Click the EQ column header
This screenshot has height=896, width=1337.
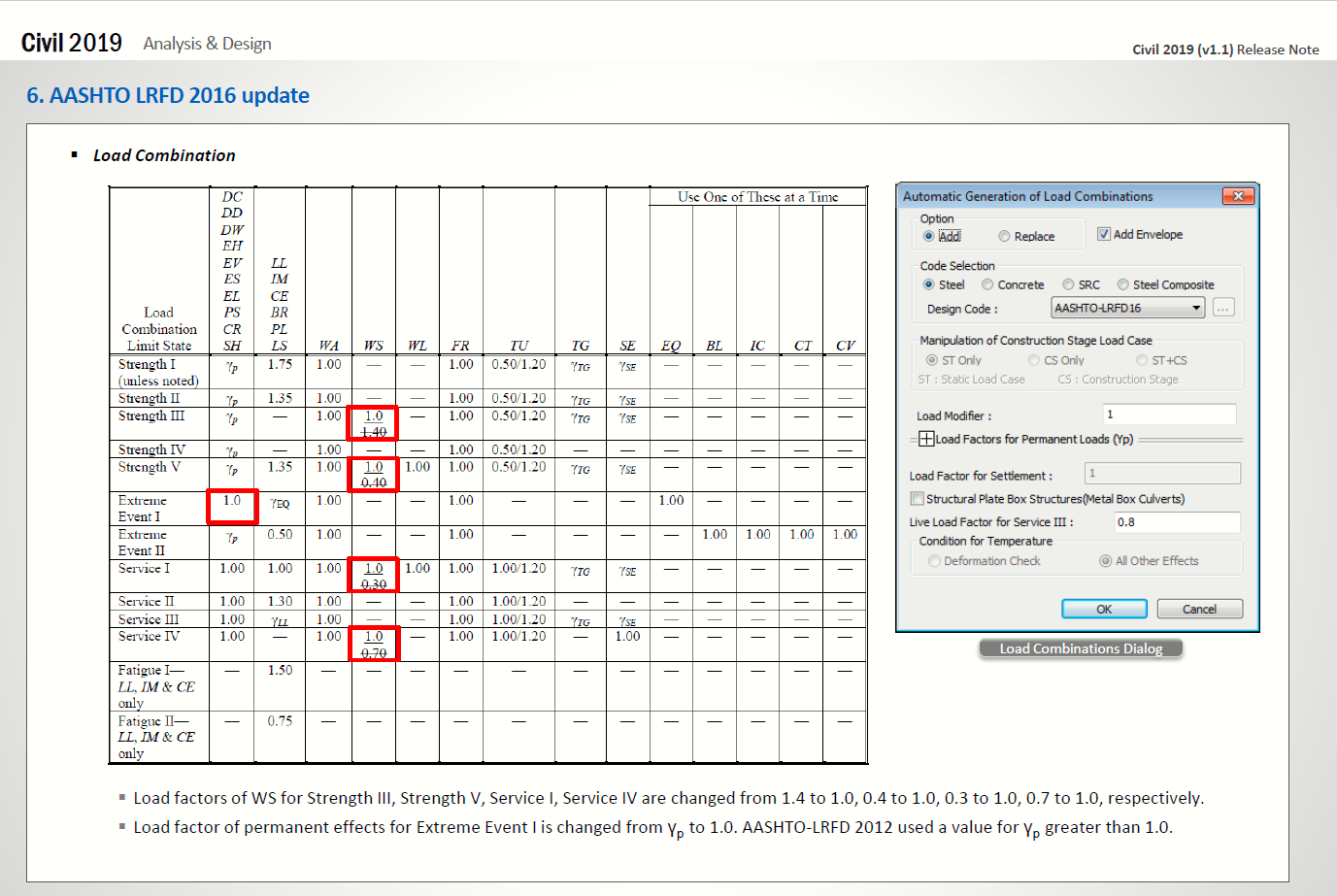671,346
